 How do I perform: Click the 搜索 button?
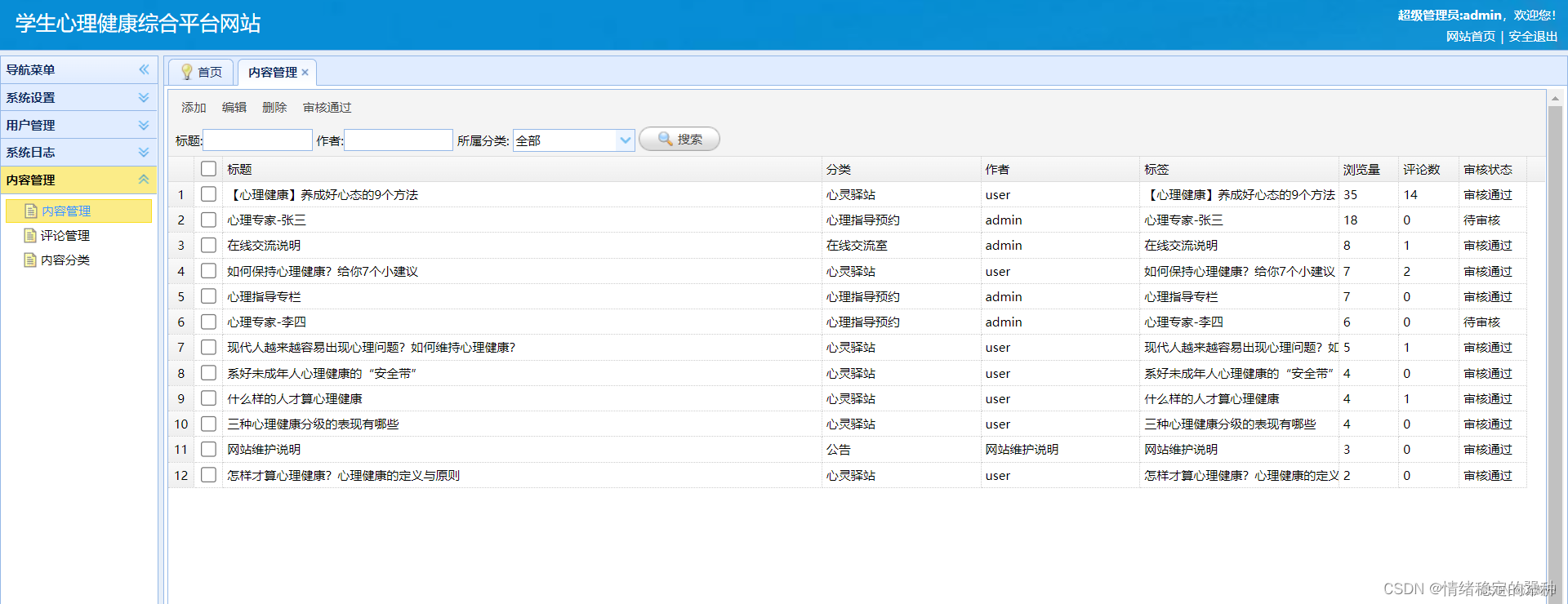(x=679, y=139)
